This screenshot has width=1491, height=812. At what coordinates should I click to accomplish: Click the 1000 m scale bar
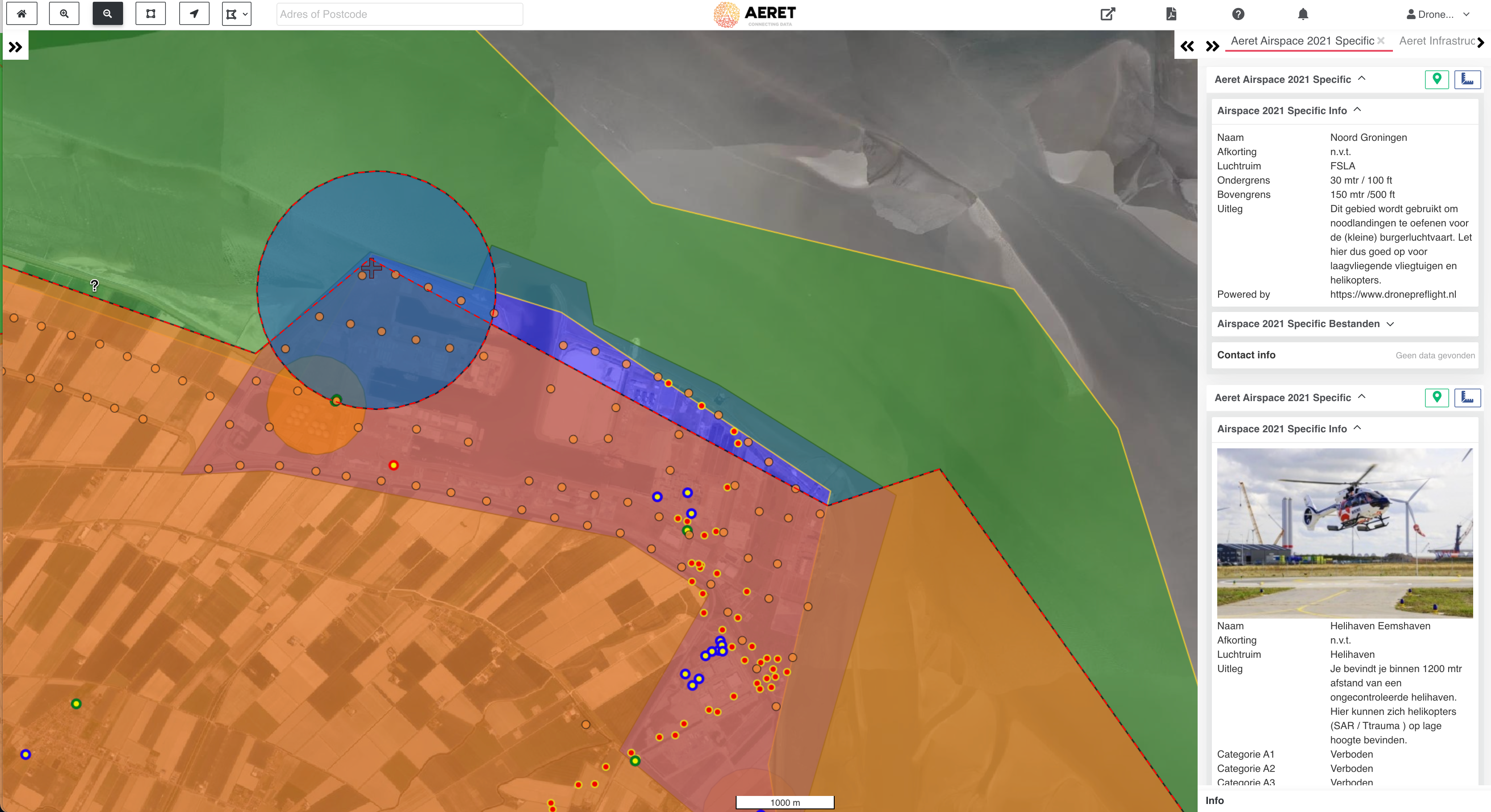tap(784, 802)
